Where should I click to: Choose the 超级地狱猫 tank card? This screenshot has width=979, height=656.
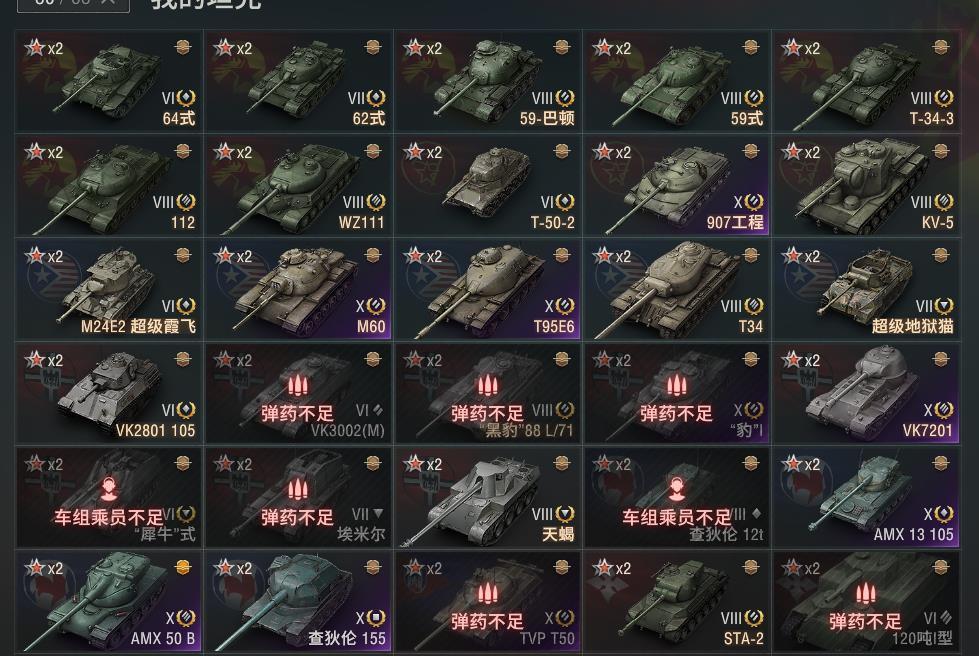(x=866, y=290)
